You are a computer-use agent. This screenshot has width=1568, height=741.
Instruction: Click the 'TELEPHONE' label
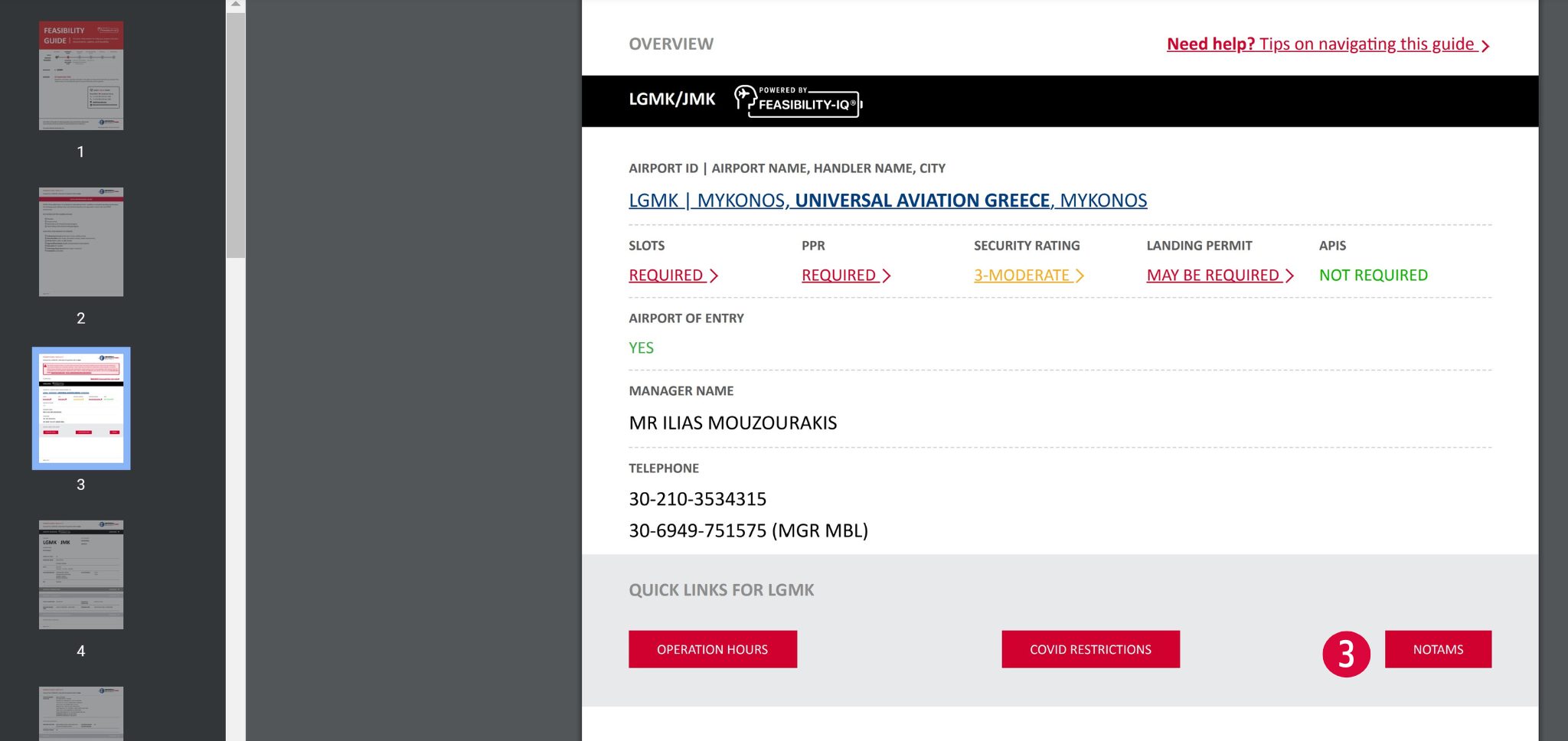[664, 468]
